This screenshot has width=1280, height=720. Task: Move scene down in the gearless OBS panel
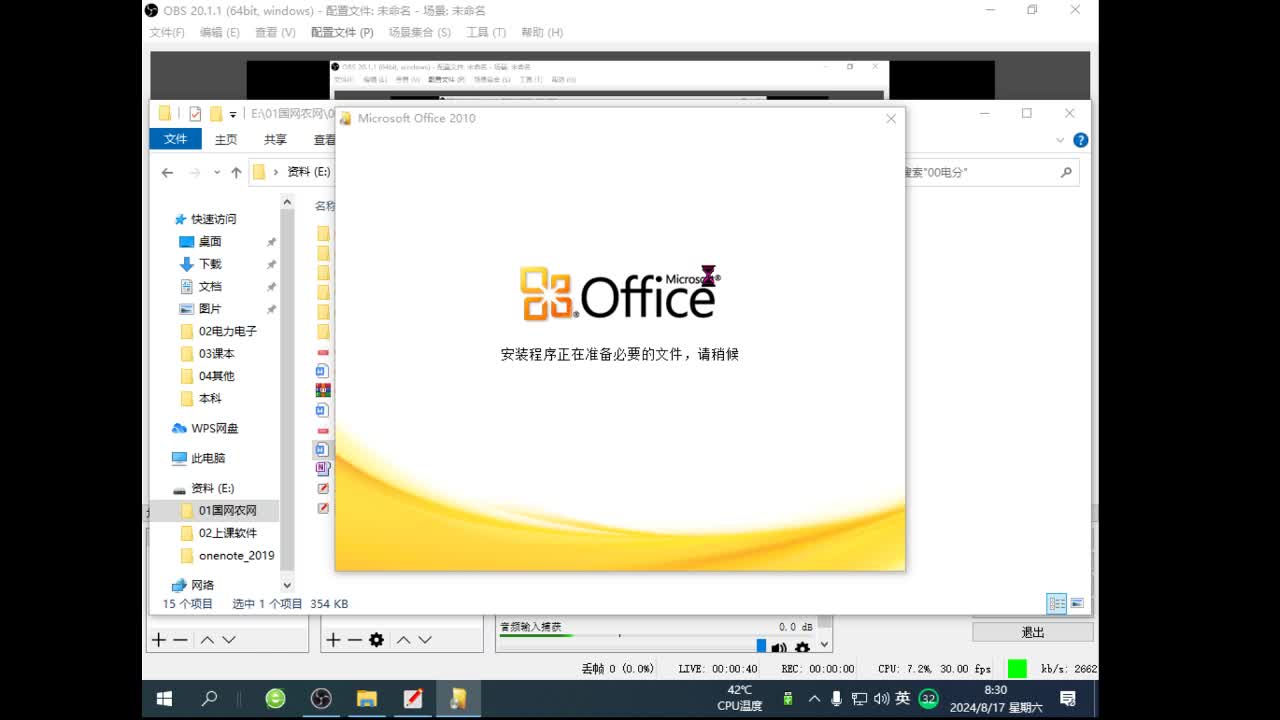(229, 640)
